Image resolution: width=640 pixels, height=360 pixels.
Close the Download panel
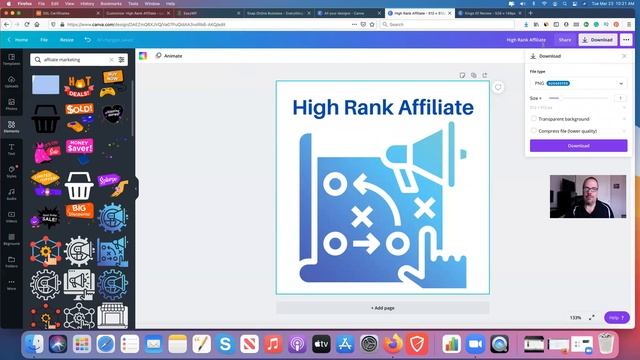coord(624,56)
